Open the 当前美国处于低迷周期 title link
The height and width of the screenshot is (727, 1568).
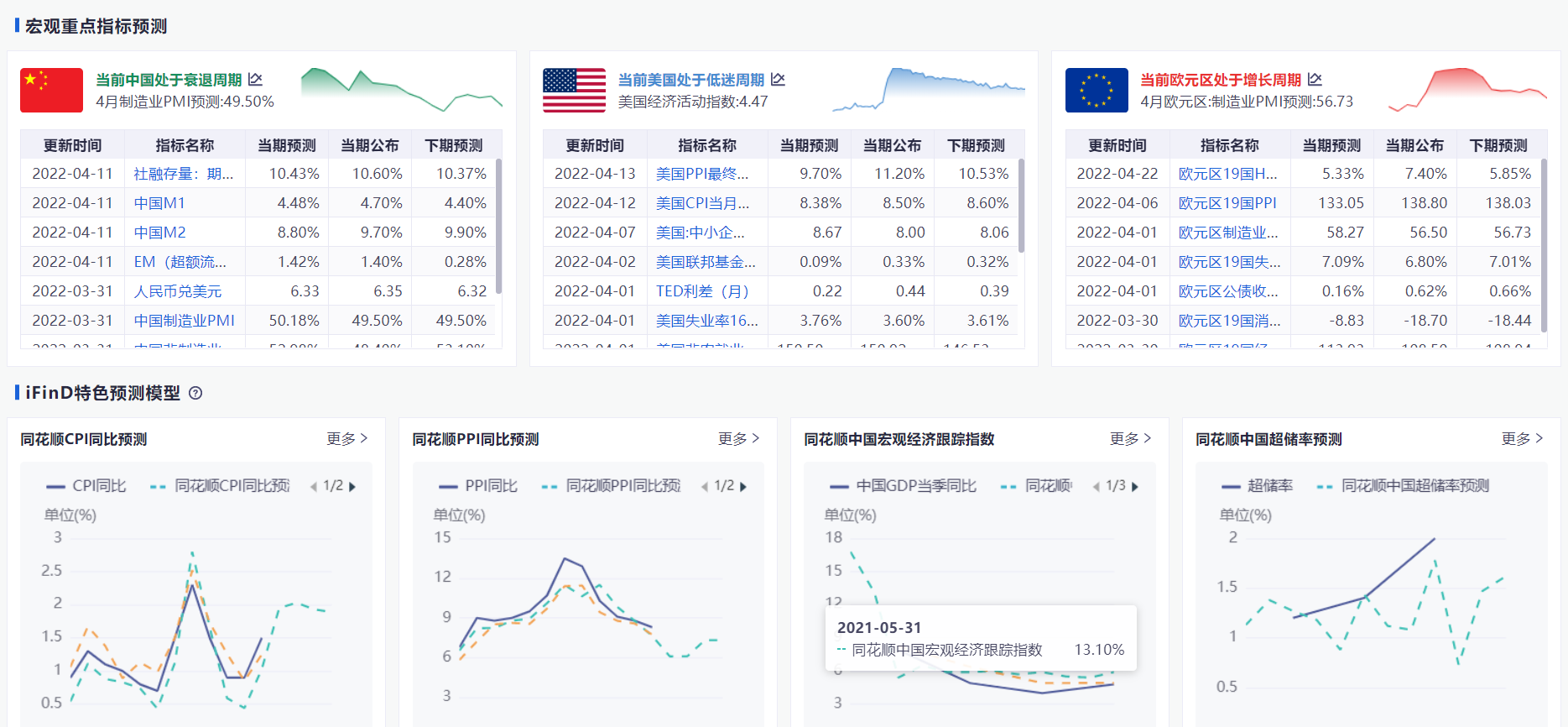691,80
